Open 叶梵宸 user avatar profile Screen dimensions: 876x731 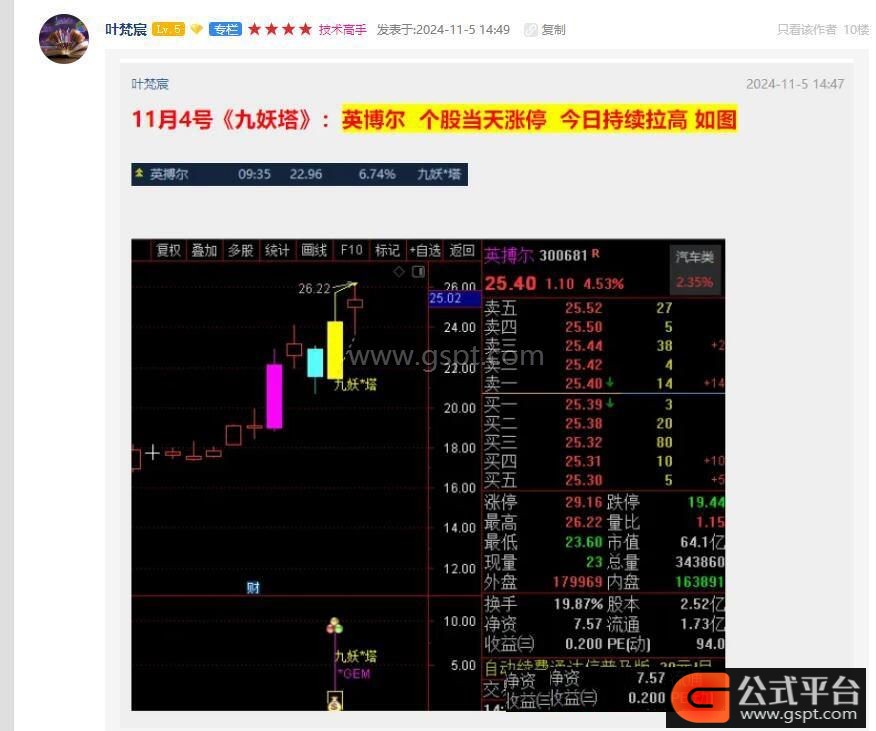pyautogui.click(x=64, y=39)
